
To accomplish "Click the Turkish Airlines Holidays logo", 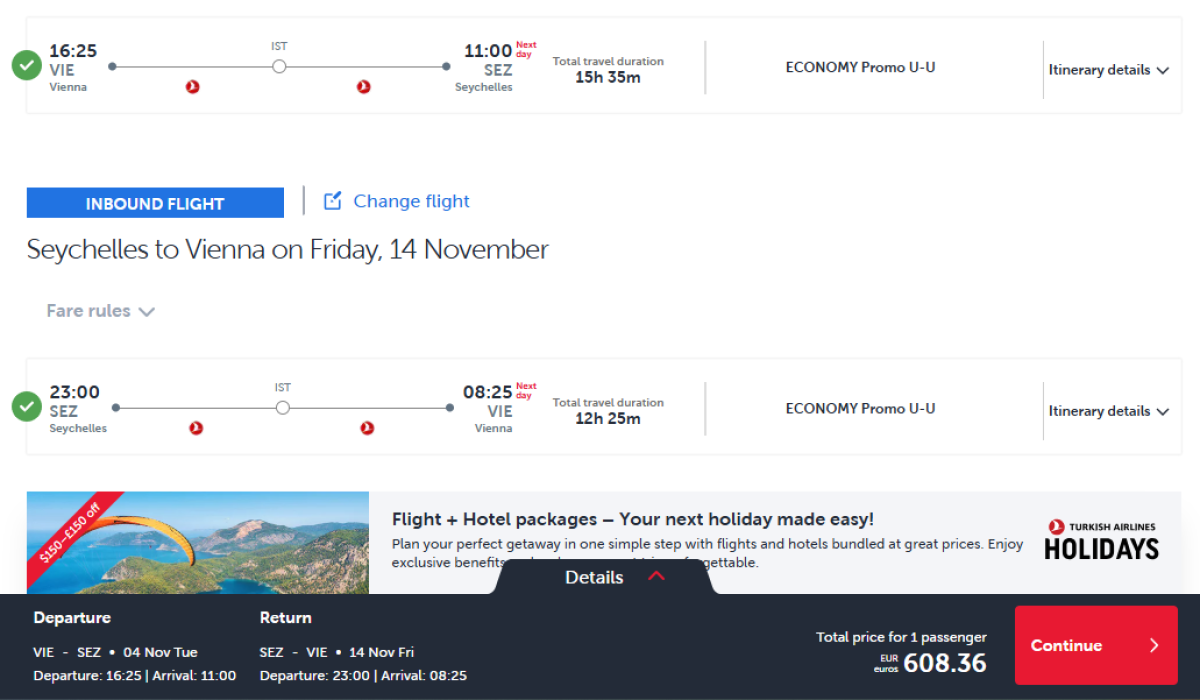I will click(x=1101, y=541).
